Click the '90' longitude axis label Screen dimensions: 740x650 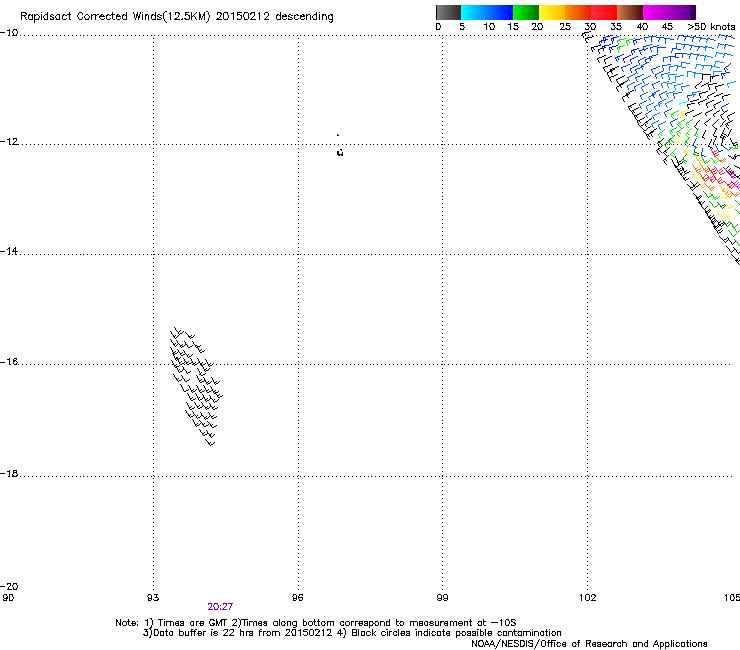tap(8, 598)
